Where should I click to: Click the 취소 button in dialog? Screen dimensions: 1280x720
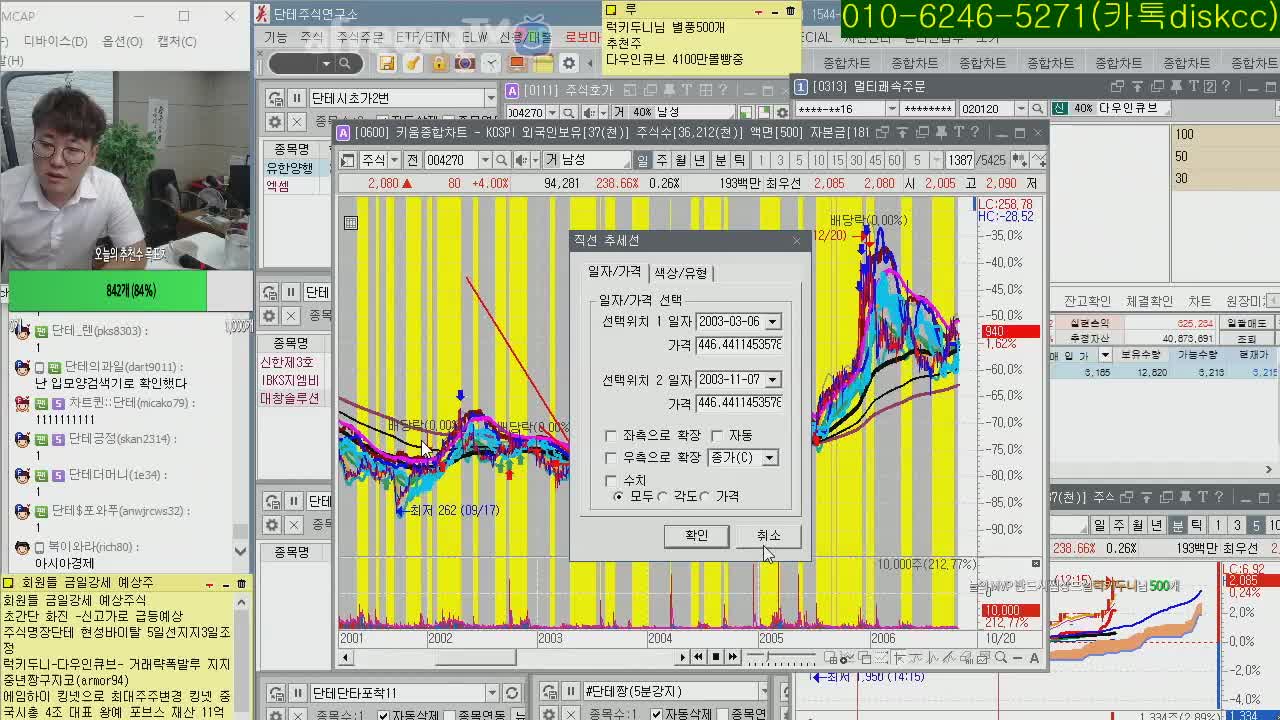(x=767, y=536)
